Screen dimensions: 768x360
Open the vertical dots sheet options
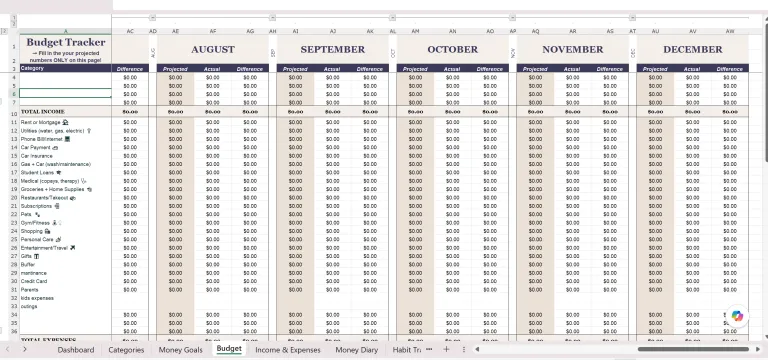coord(463,349)
